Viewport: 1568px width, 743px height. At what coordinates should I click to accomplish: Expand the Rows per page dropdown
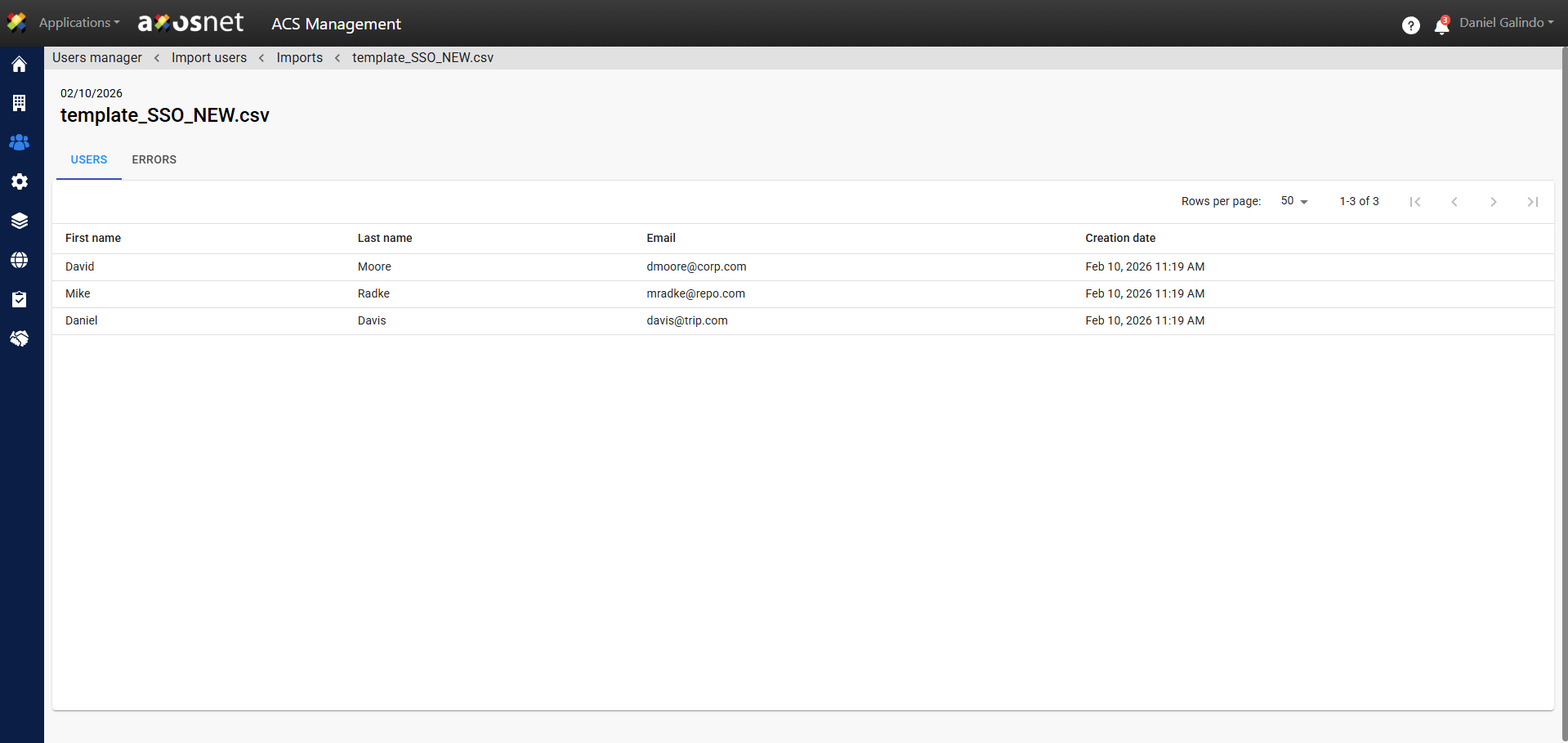pos(1294,201)
